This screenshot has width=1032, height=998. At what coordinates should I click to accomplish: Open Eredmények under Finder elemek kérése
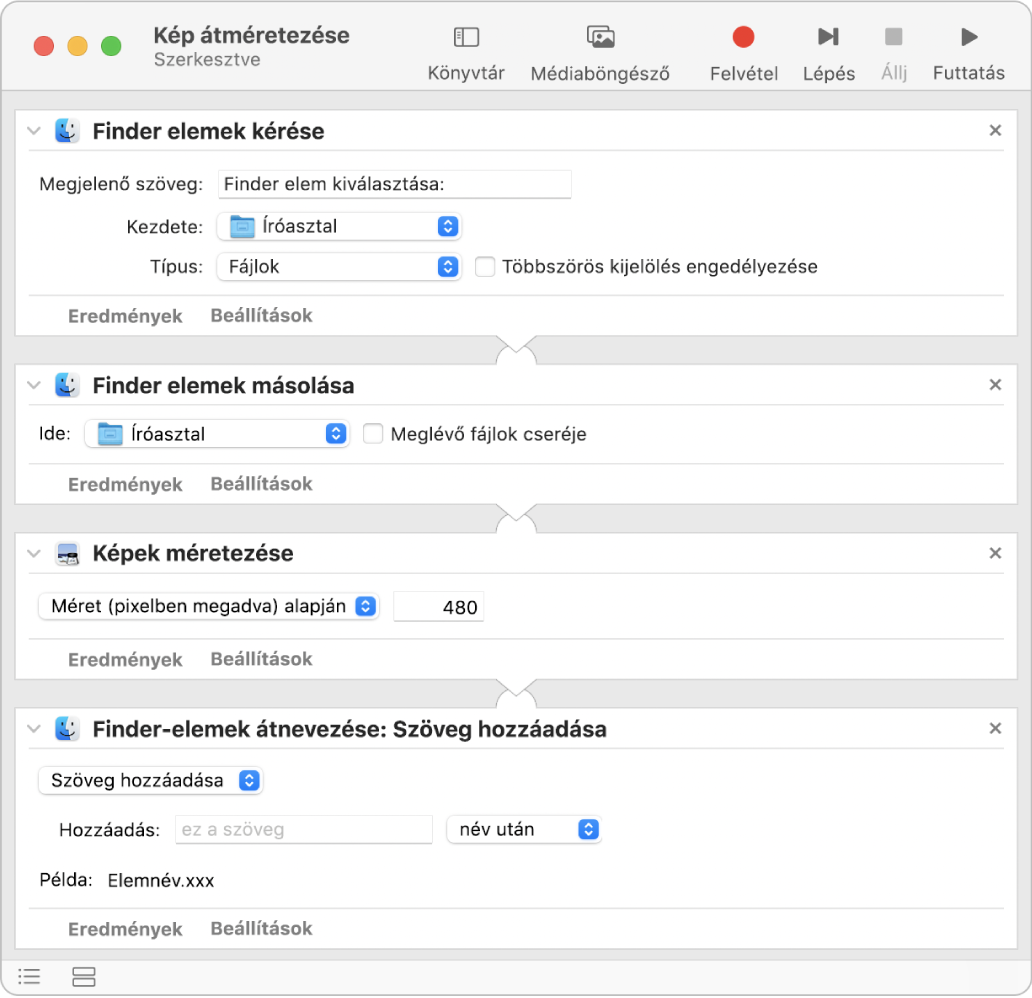125,316
